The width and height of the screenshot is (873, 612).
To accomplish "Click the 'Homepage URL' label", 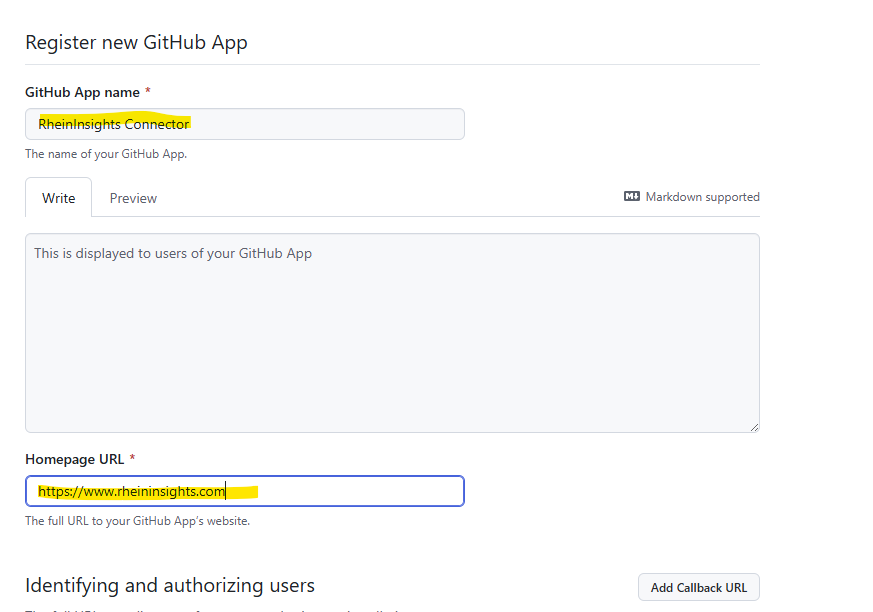I will (75, 459).
